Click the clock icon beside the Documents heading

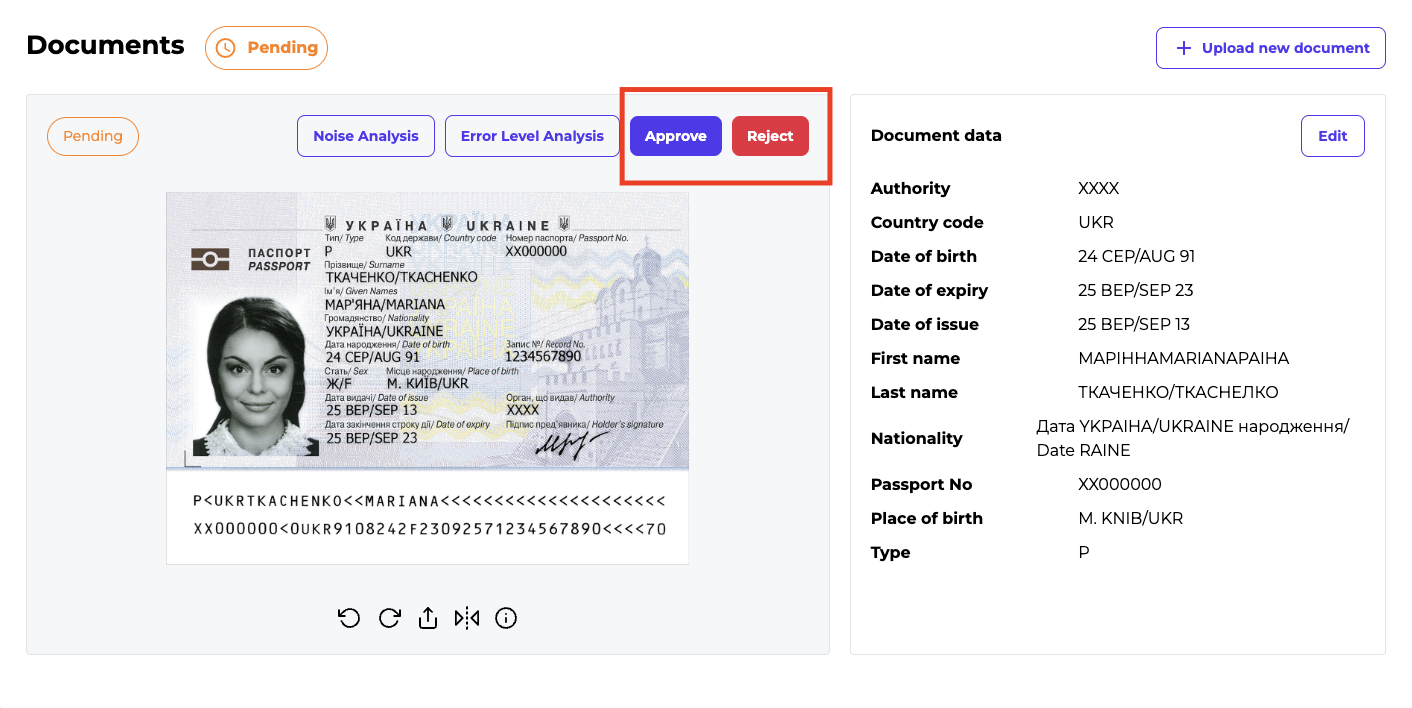226,48
